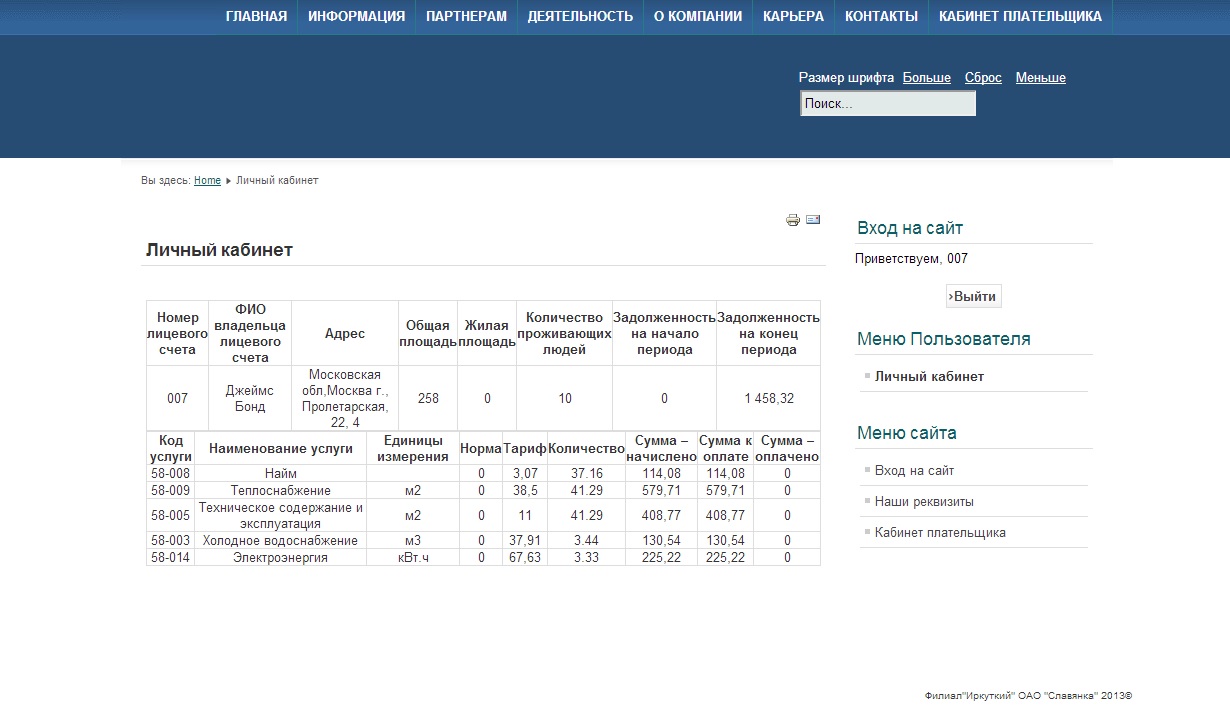
Task: Focus the Поиск search field
Action: 888,103
